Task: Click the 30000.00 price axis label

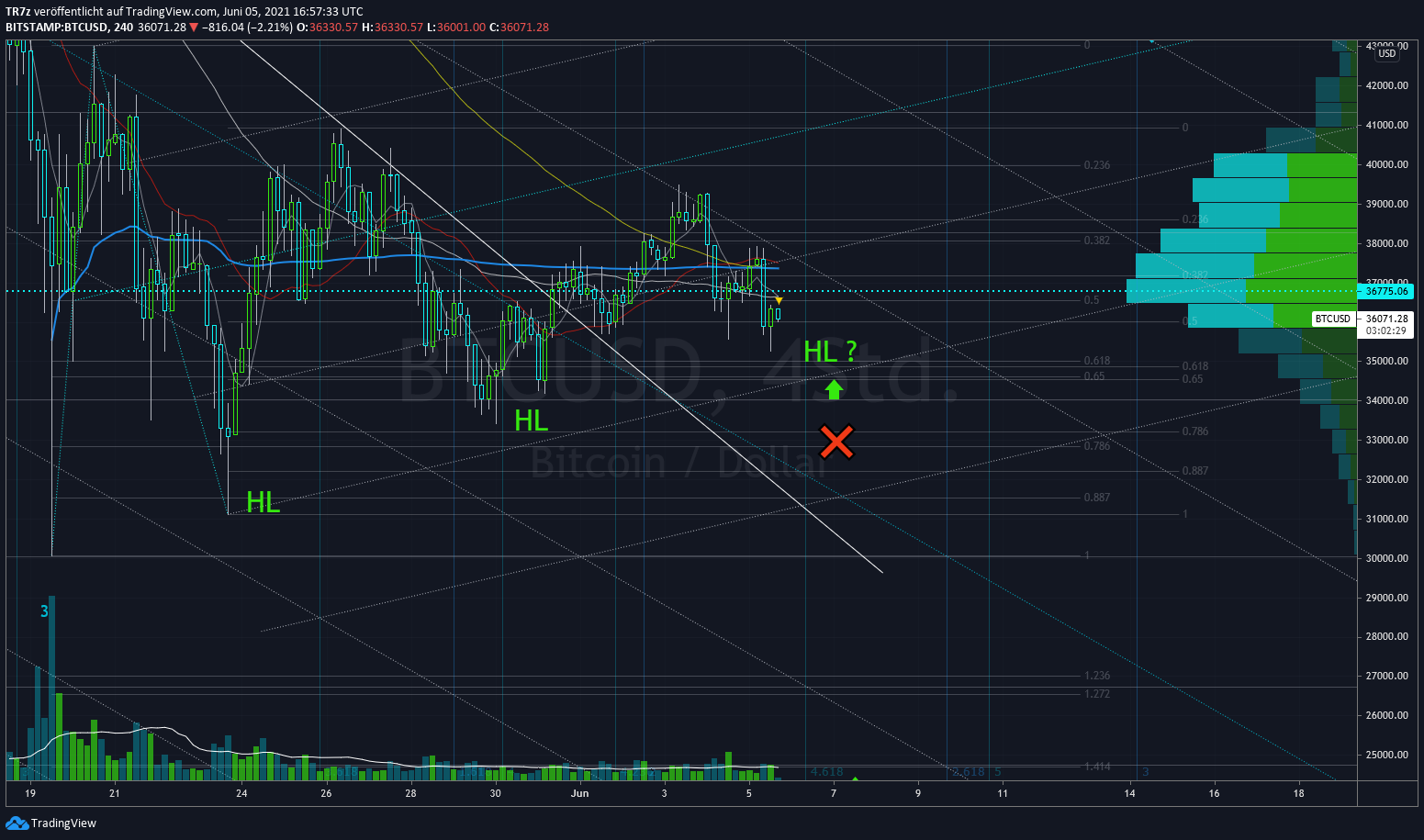Action: pyautogui.click(x=1386, y=558)
